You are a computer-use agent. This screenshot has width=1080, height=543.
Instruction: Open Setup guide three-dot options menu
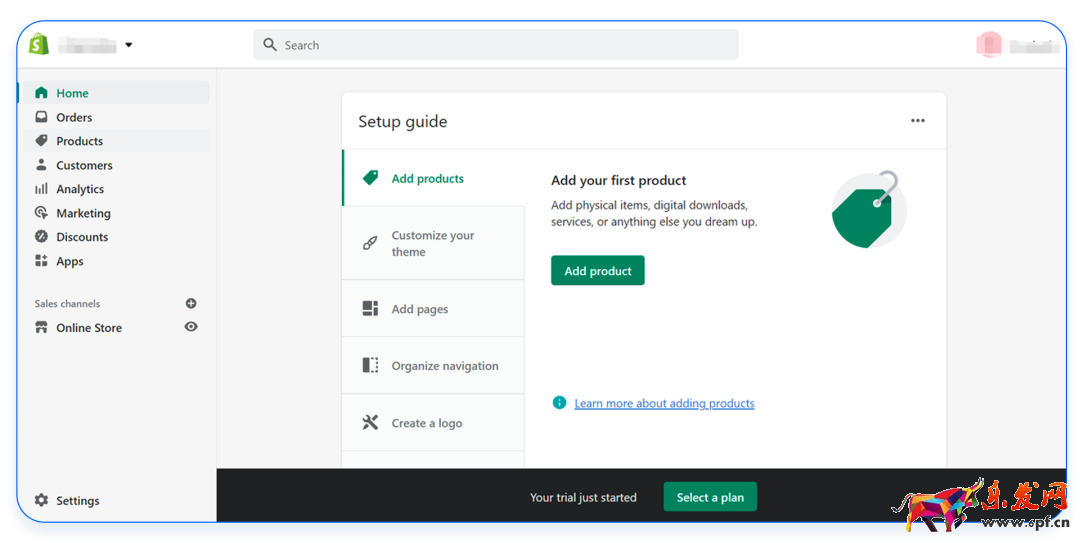coord(917,121)
